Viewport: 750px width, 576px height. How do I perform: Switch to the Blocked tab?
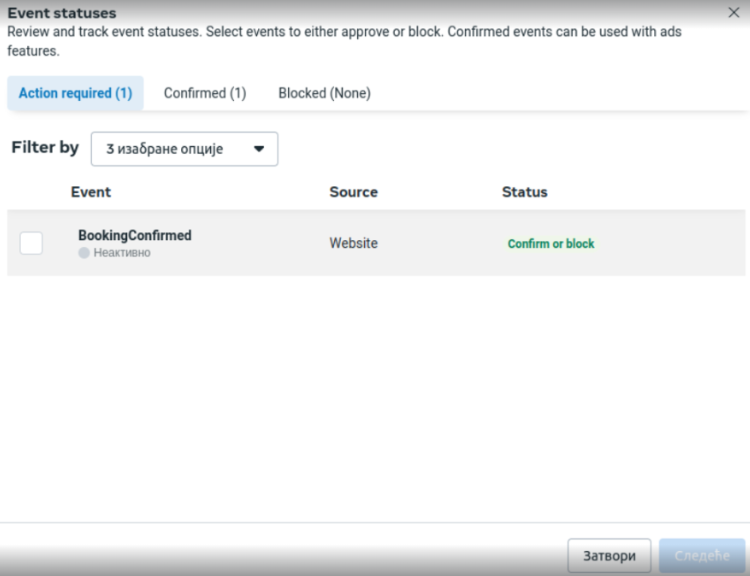(x=324, y=93)
